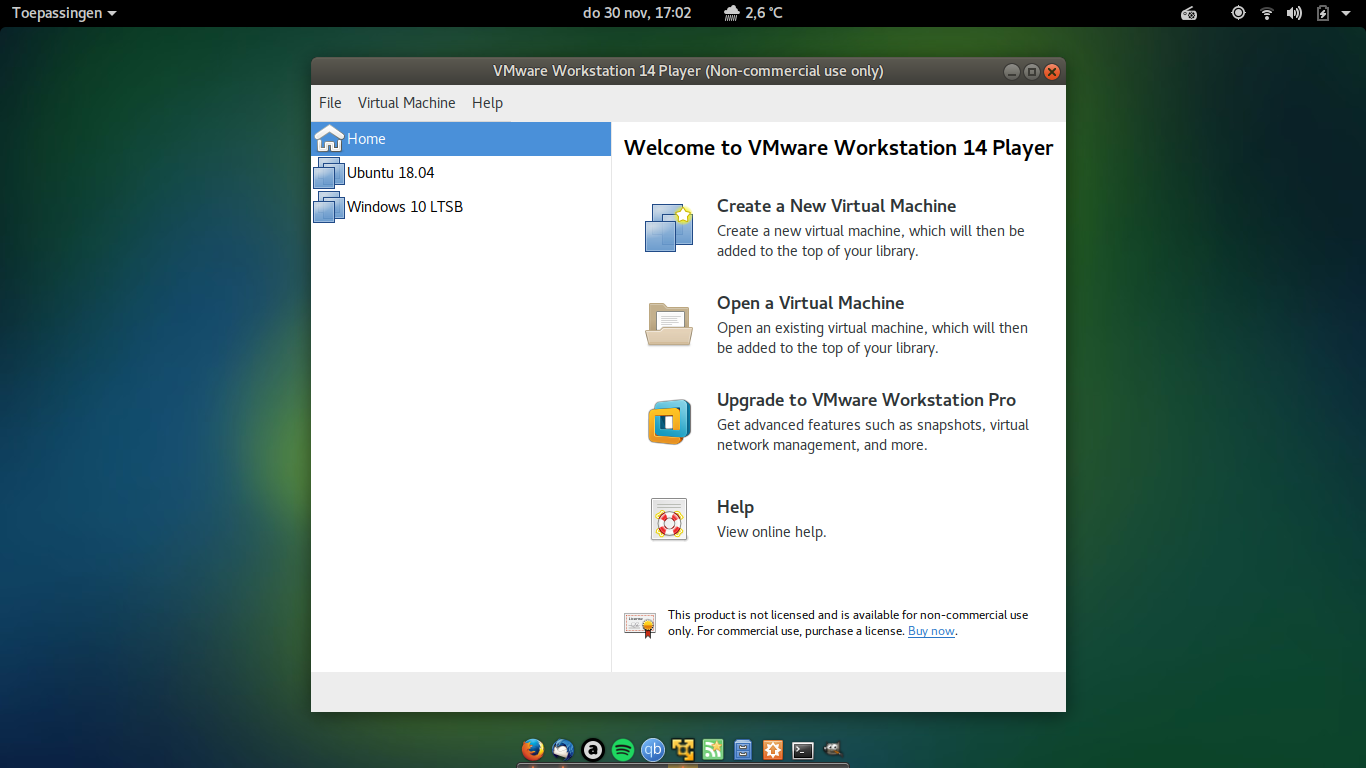Viewport: 1366px width, 768px height.
Task: Open Spotify from the dock
Action: (623, 749)
